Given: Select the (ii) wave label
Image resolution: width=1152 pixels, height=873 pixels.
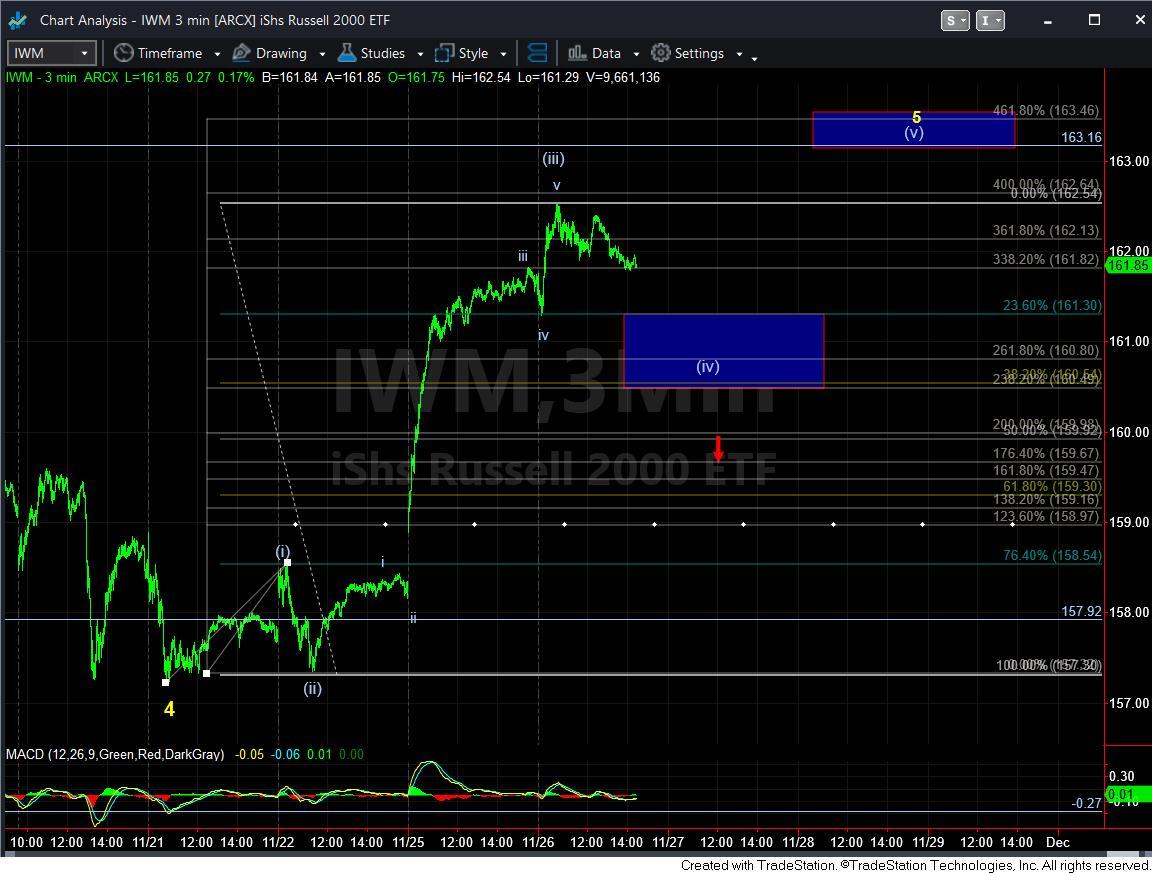Looking at the screenshot, I should pos(312,689).
